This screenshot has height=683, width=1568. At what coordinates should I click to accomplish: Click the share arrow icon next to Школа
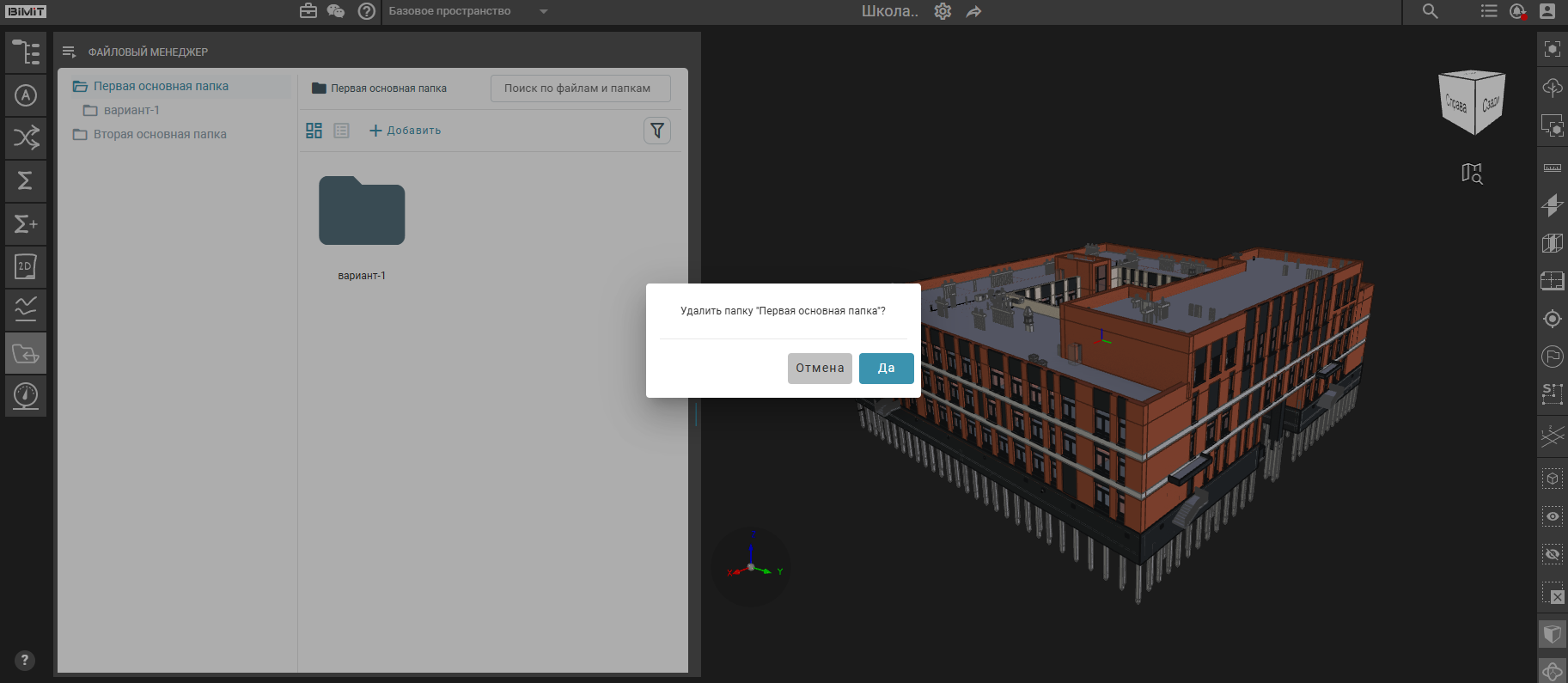(x=973, y=11)
